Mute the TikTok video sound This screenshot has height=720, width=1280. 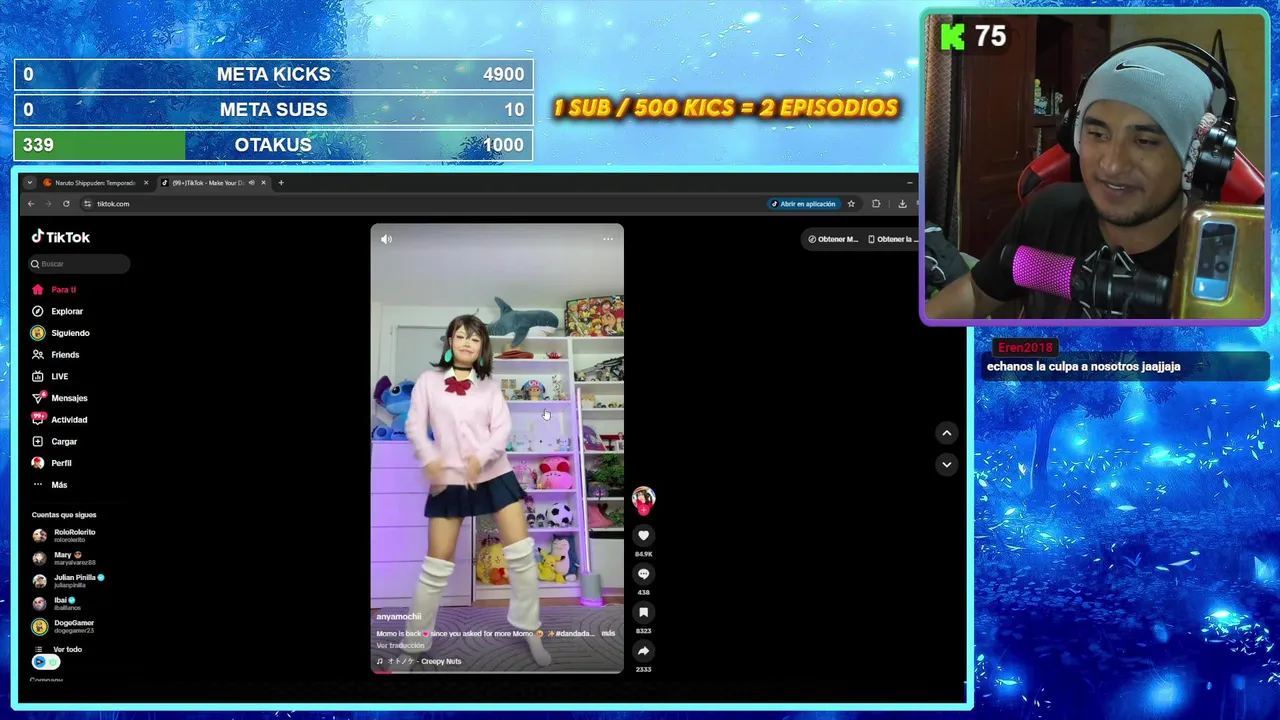[x=387, y=239]
